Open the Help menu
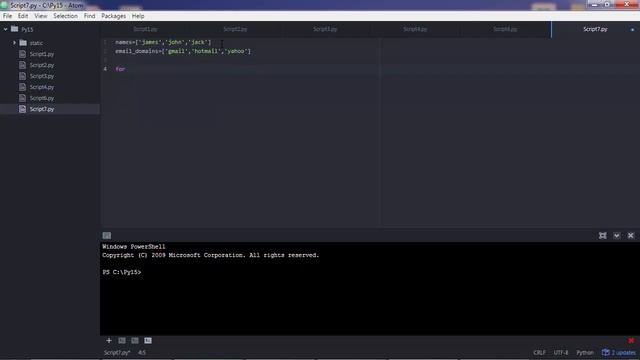This screenshot has width=640, height=360. click(x=138, y=16)
